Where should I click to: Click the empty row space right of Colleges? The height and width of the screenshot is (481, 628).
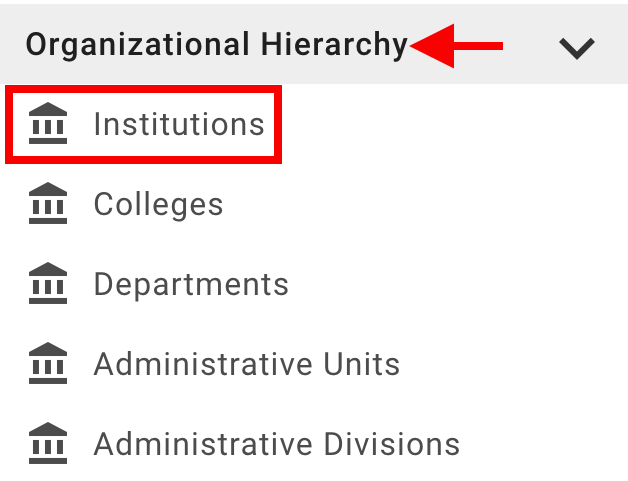(x=420, y=205)
